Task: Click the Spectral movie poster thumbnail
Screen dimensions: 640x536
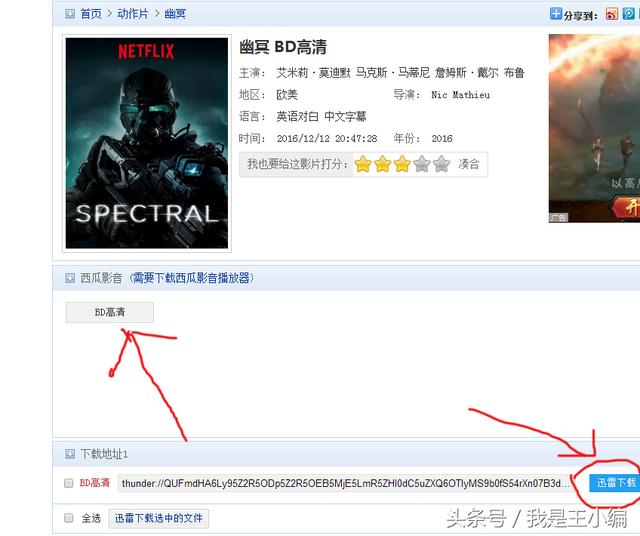Action: coord(147,143)
